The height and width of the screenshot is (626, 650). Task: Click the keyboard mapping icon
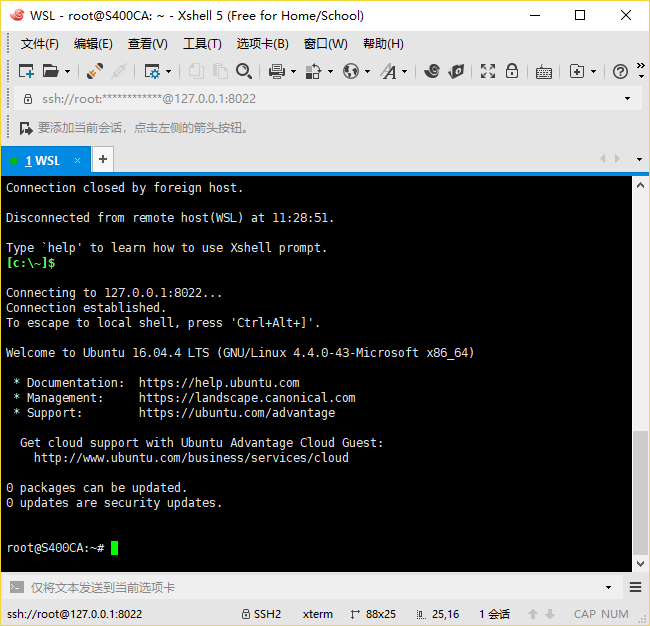(x=543, y=72)
